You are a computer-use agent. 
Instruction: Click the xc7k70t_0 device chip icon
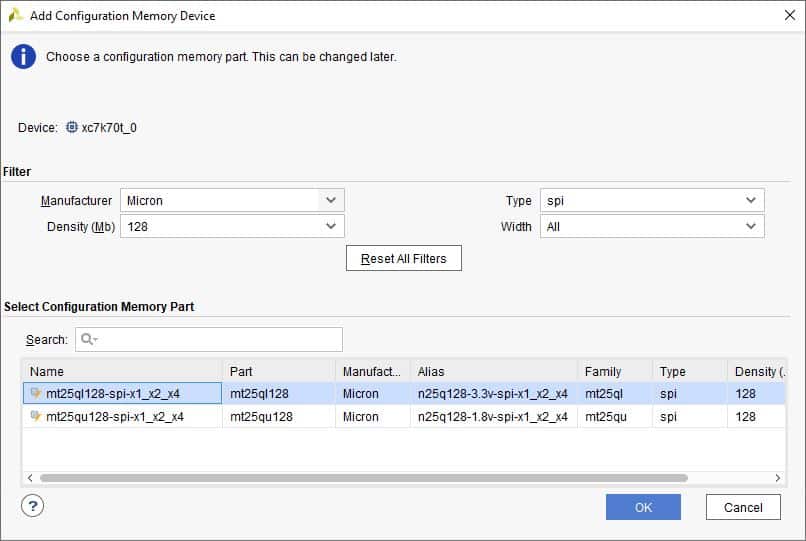(71, 128)
